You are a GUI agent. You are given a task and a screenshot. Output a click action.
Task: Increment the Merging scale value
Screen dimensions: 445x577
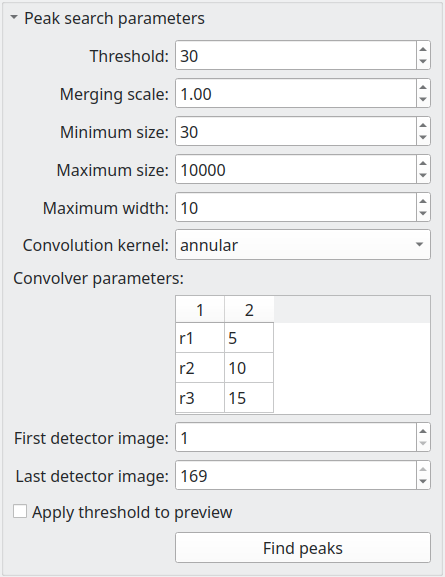tap(423, 87)
